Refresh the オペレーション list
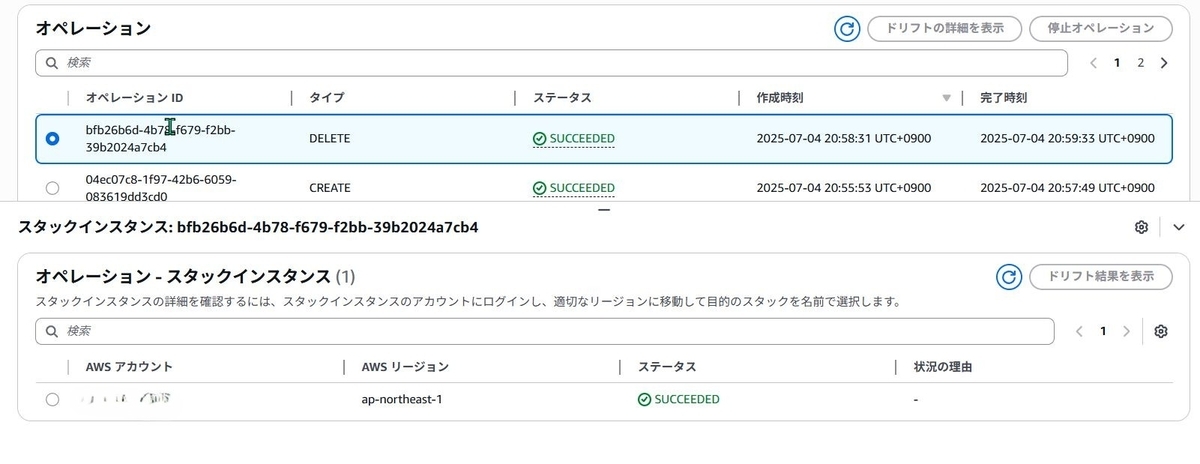This screenshot has height=464, width=1200. pos(847,29)
